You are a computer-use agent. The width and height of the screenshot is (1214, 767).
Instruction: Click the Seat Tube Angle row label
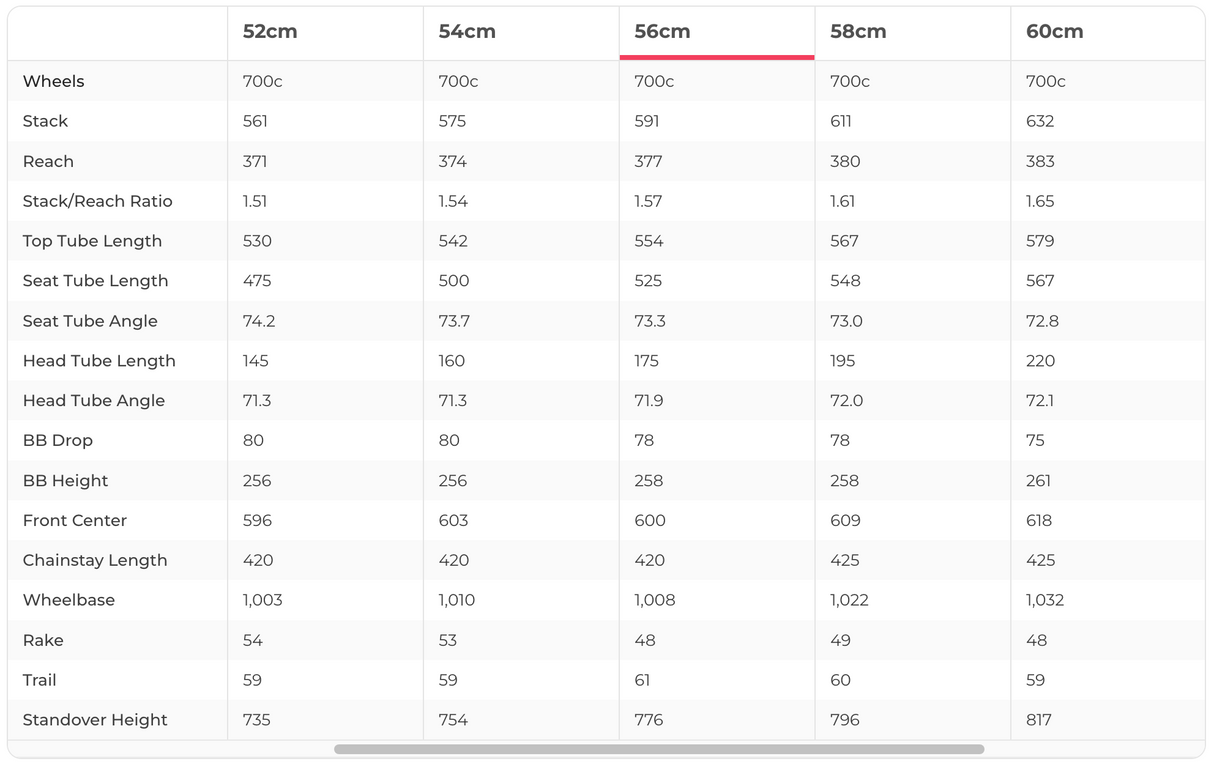(90, 321)
